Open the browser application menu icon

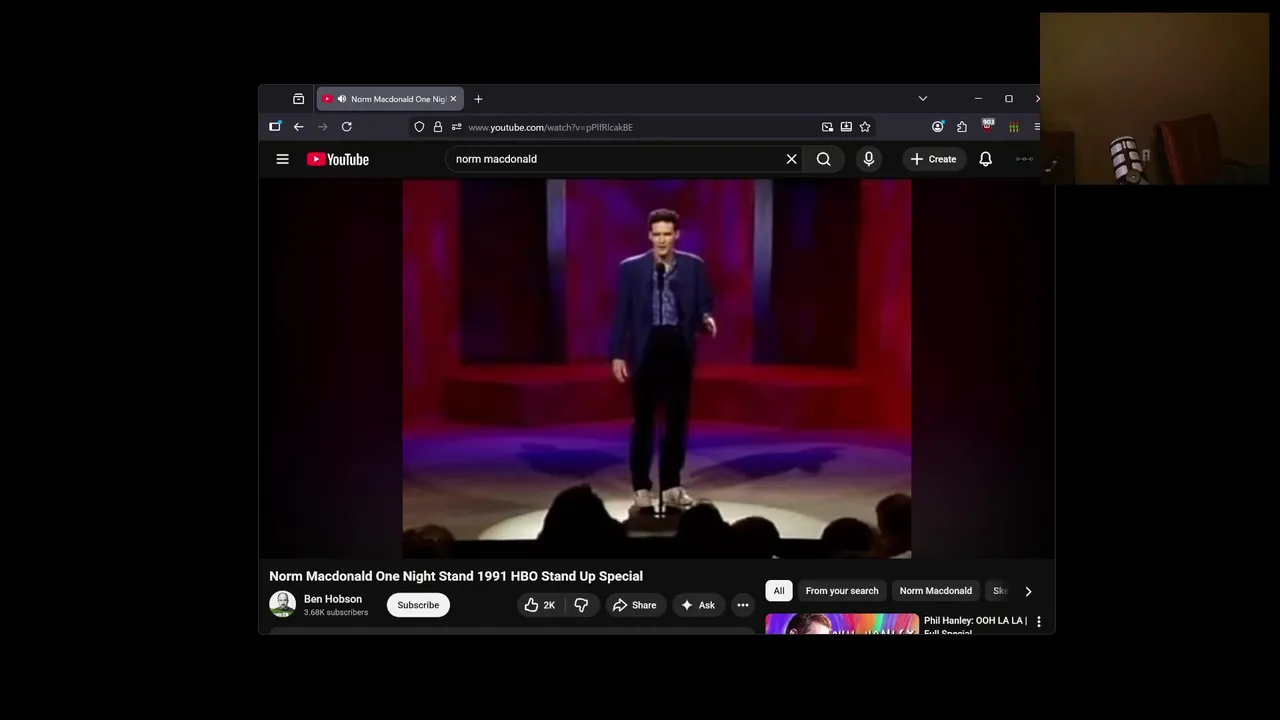[x=1038, y=127]
